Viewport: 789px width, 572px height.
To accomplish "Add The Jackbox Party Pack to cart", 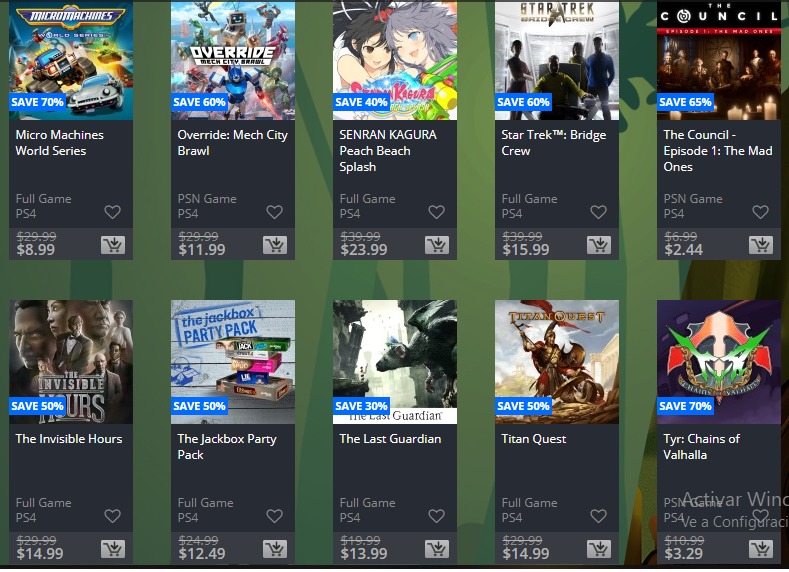I will [x=275, y=549].
